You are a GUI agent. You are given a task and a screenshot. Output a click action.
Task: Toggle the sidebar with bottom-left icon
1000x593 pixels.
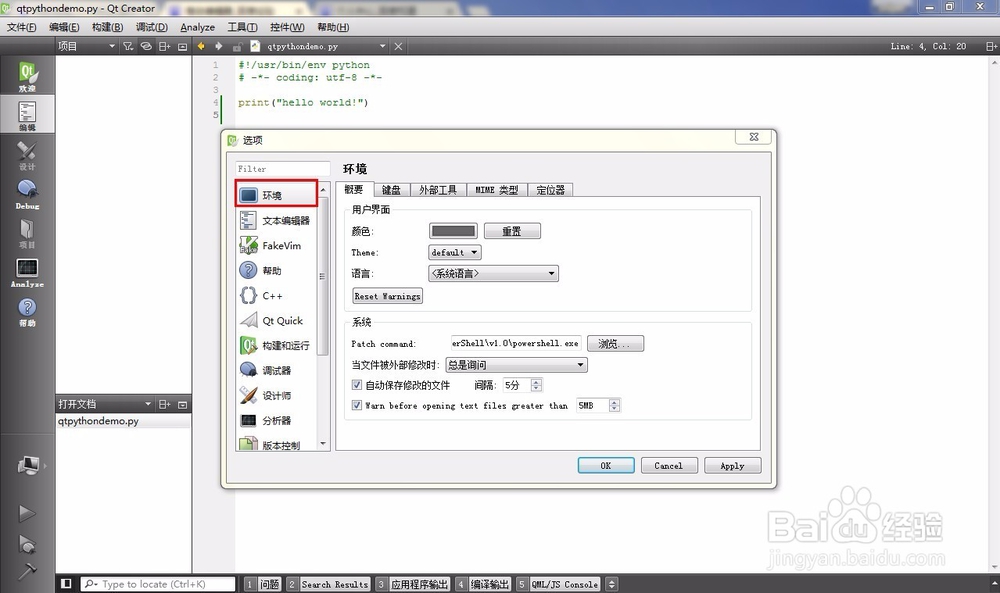[66, 583]
